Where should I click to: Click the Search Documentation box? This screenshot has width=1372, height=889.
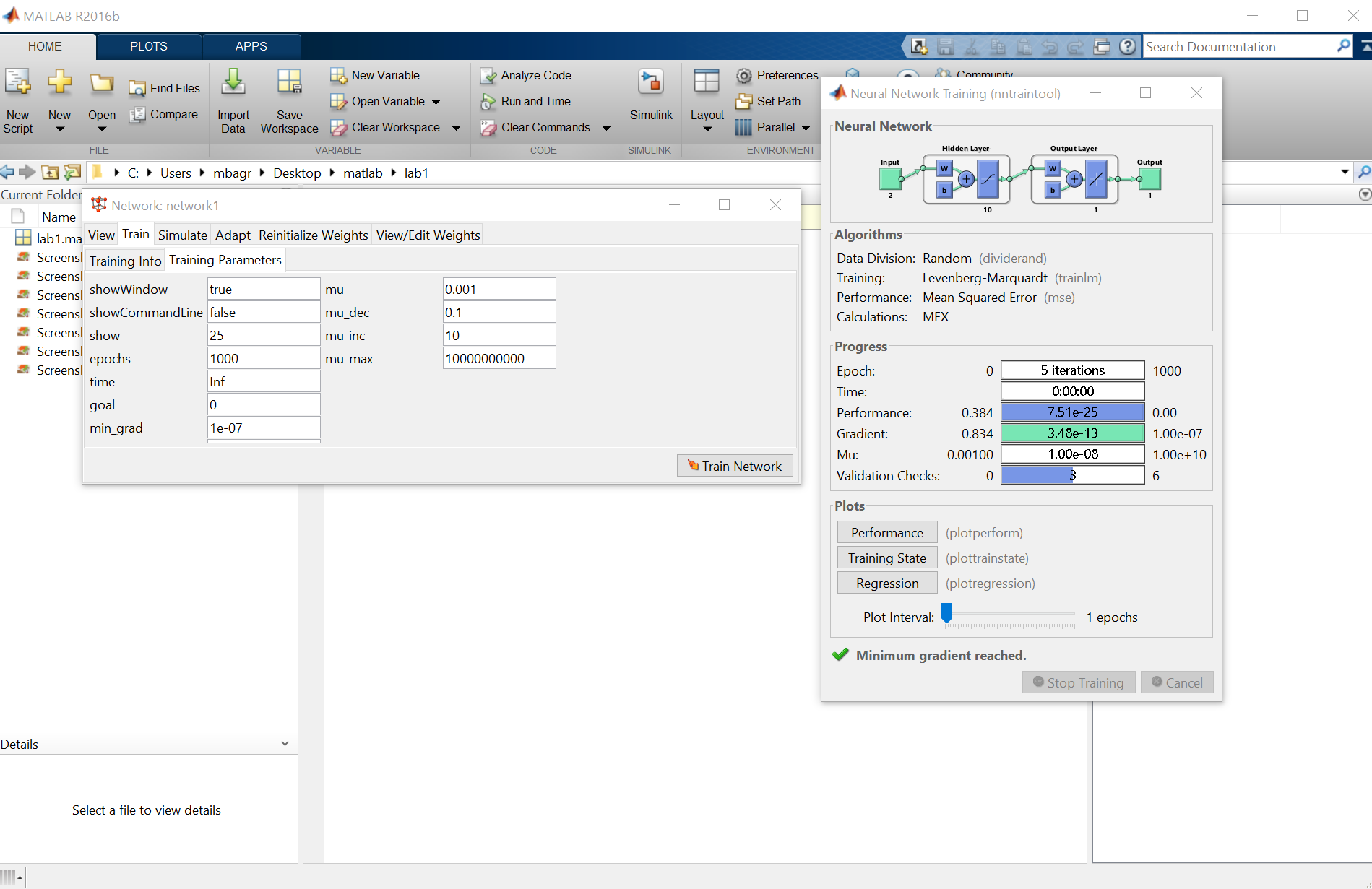click(x=1238, y=46)
